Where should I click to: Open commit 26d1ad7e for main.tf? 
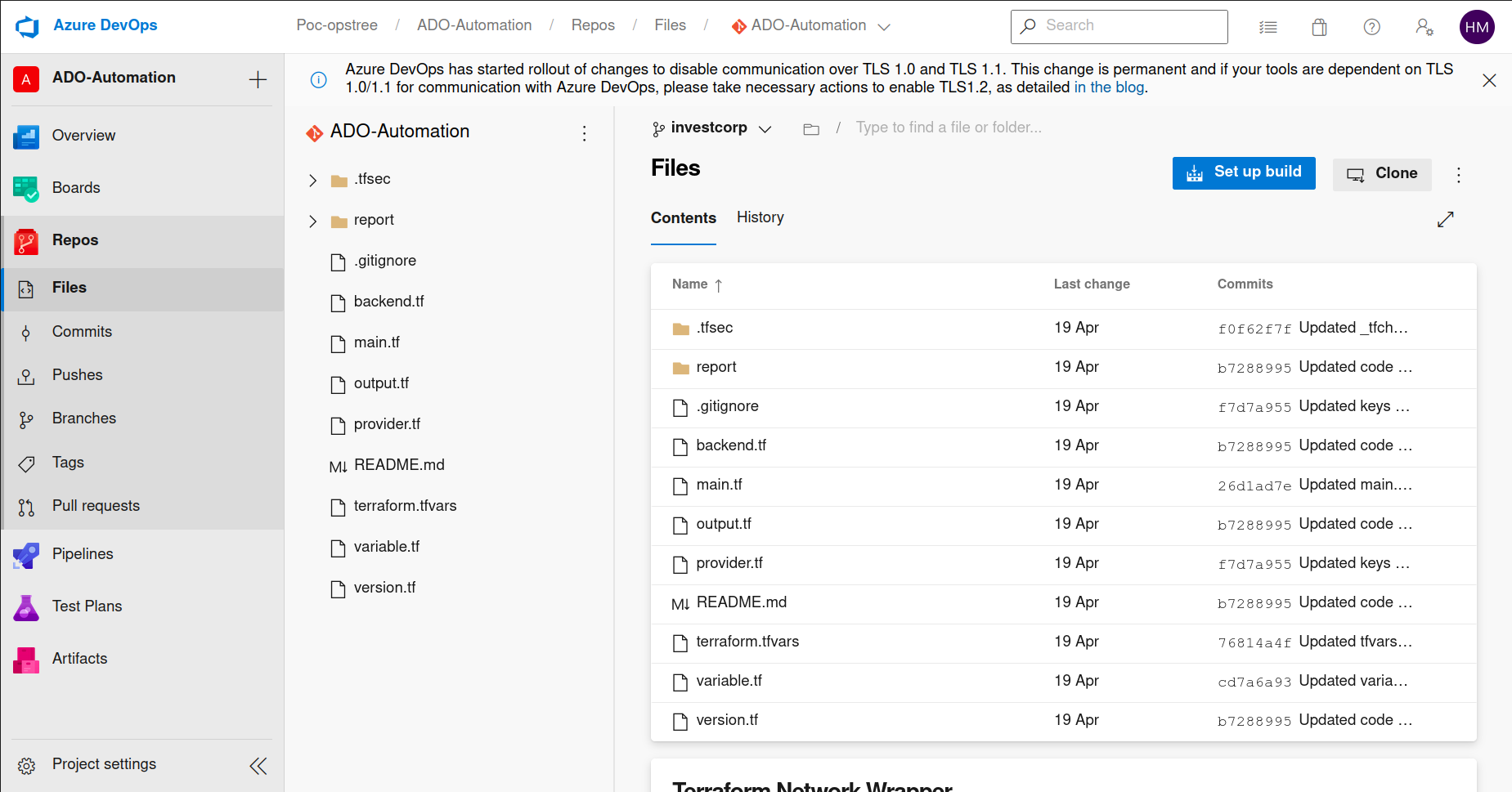pyautogui.click(x=1254, y=485)
